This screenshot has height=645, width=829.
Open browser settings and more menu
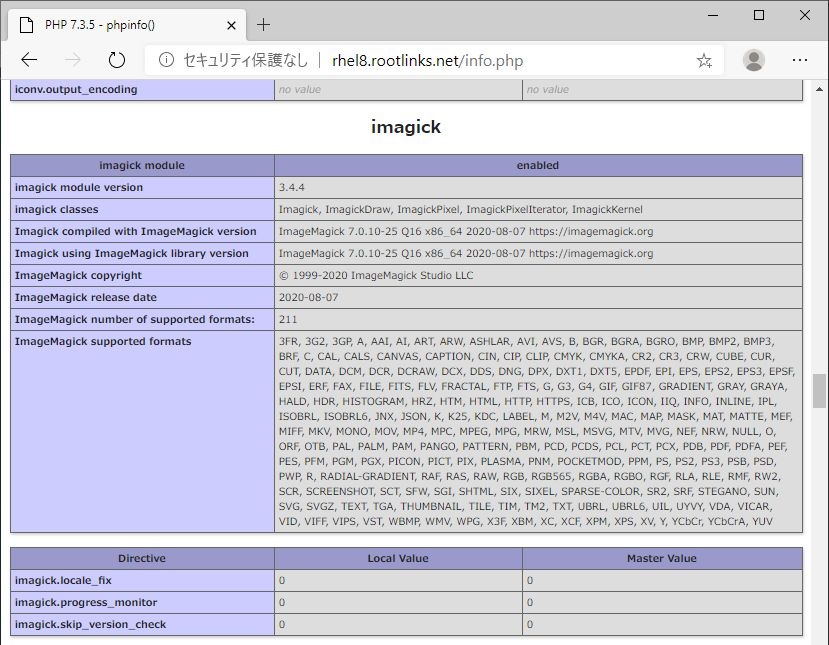pos(799,60)
